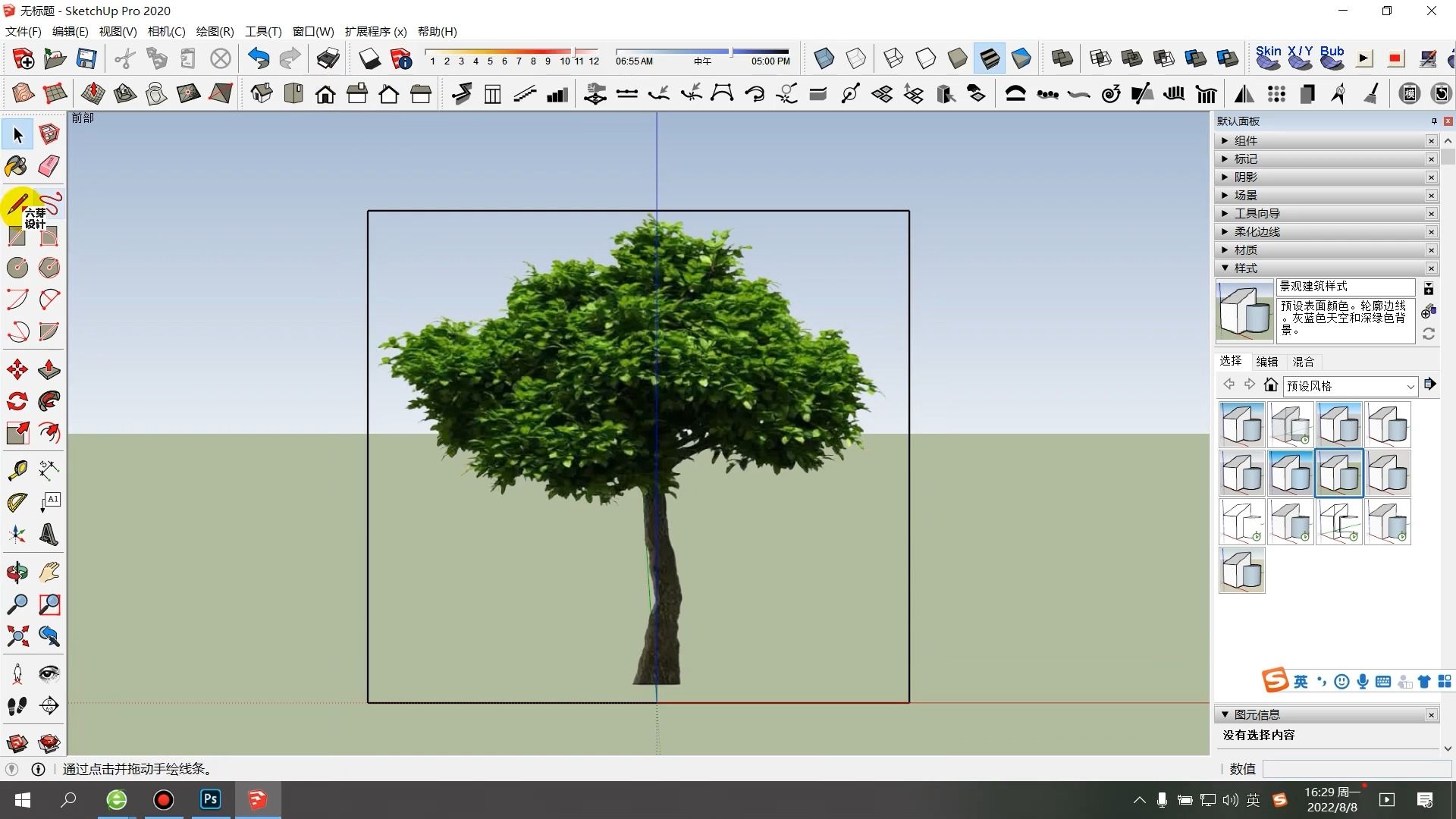1456x819 pixels.
Task: Click the Undo arrow in toolbar
Action: [259, 58]
